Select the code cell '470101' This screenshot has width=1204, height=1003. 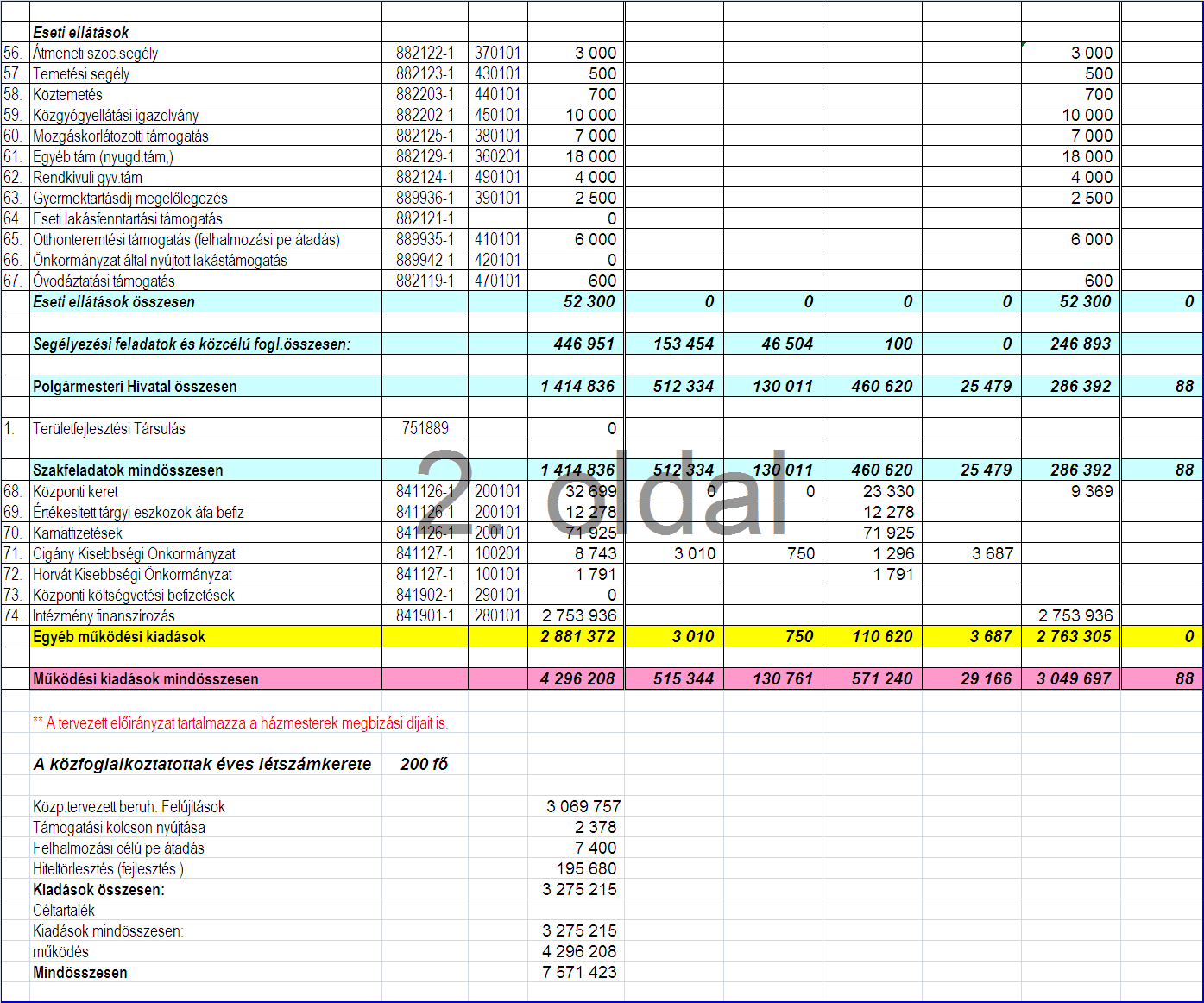pyautogui.click(x=498, y=281)
